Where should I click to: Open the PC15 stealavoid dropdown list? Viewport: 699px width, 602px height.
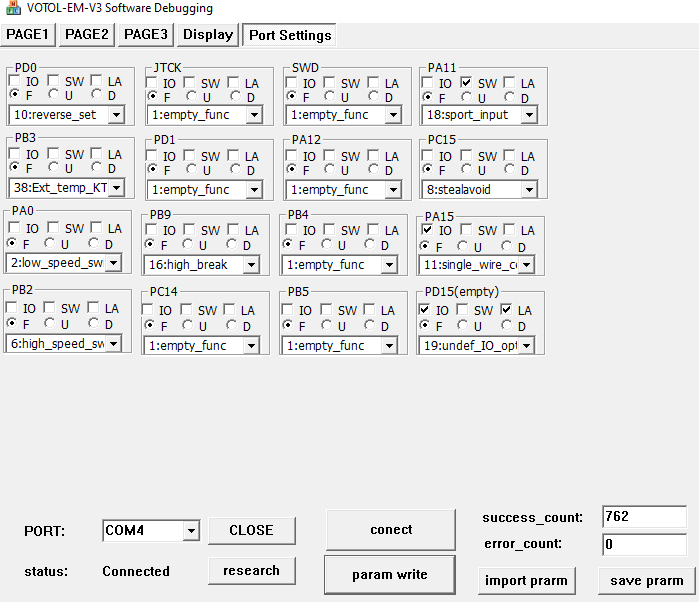[527, 190]
